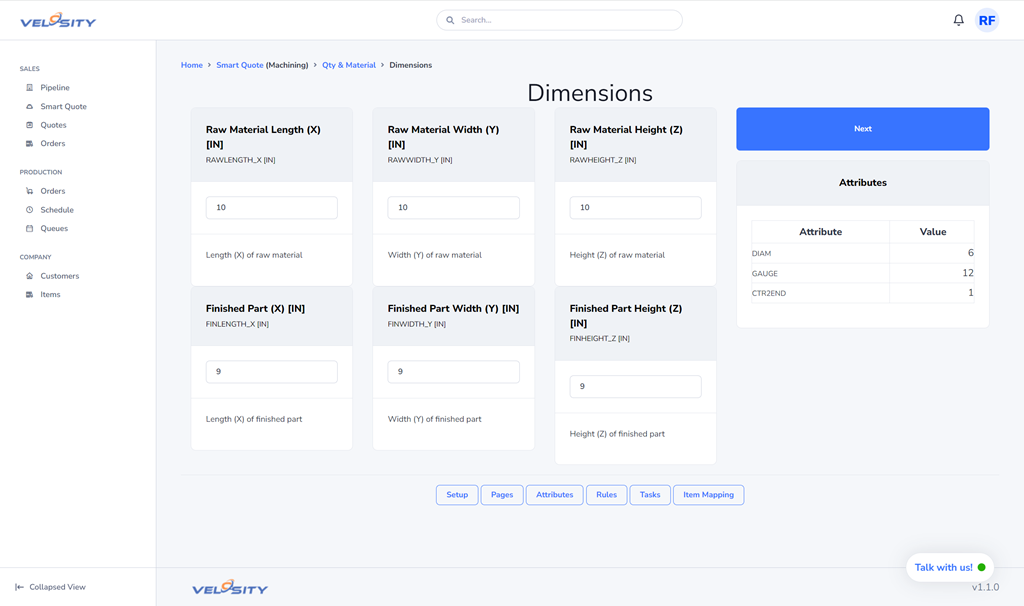
Task: Click the Smart Quote sidebar icon
Action: [30, 107]
